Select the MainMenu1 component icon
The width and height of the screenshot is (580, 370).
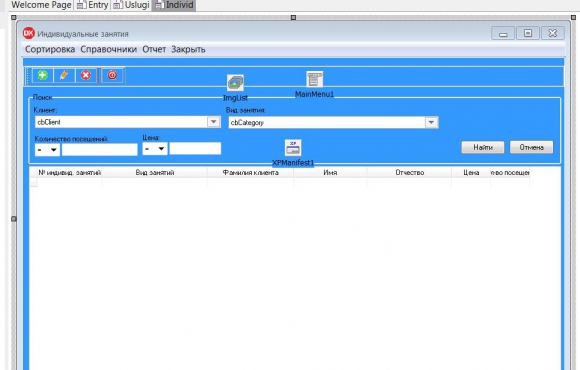pyautogui.click(x=314, y=80)
